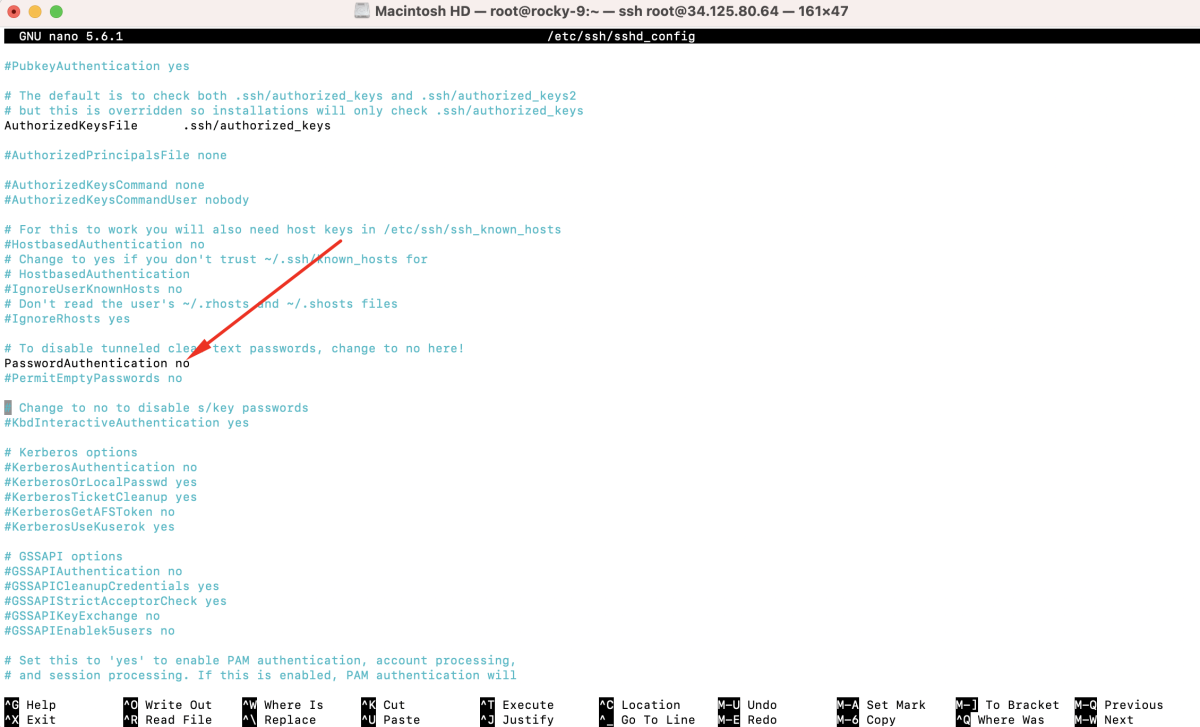Click the ^_ Go To Line shortcut
Screen dimensions: 1200x727
[x=647, y=720]
